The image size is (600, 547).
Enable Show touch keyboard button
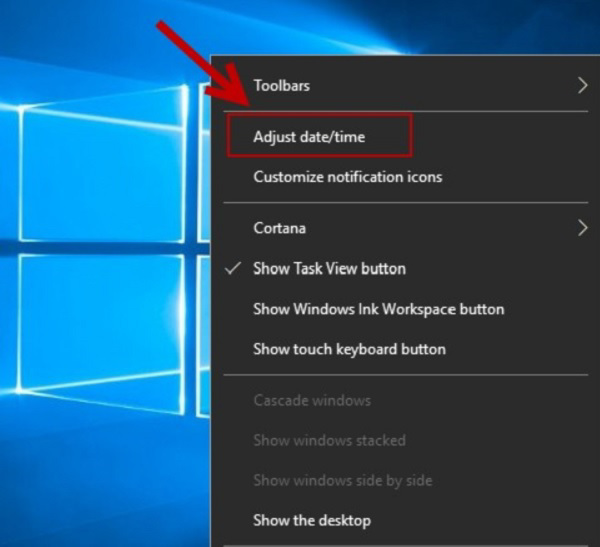349,349
